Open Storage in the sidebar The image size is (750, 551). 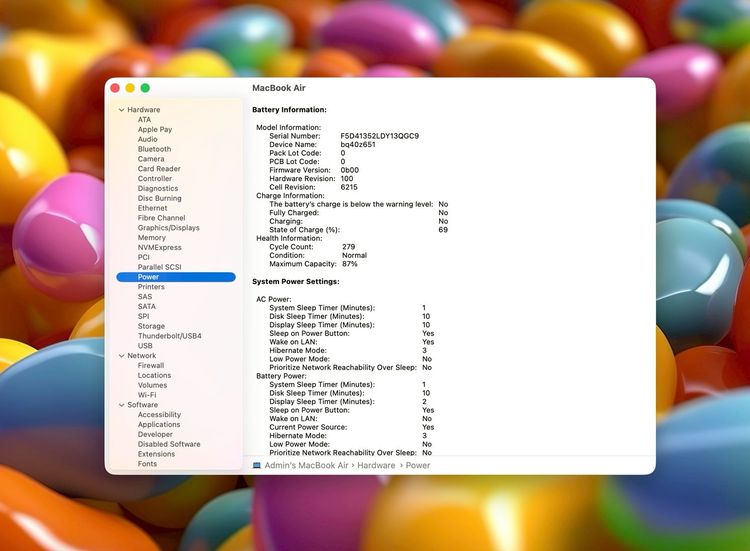point(151,326)
